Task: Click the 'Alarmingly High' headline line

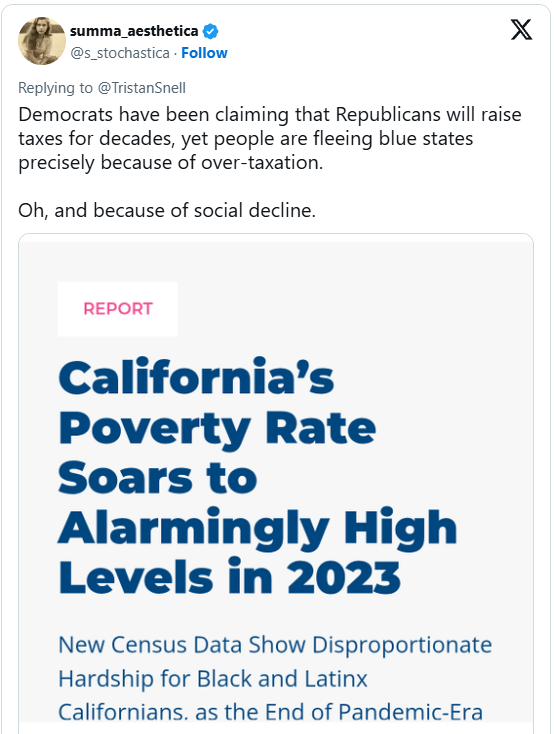Action: point(258,529)
